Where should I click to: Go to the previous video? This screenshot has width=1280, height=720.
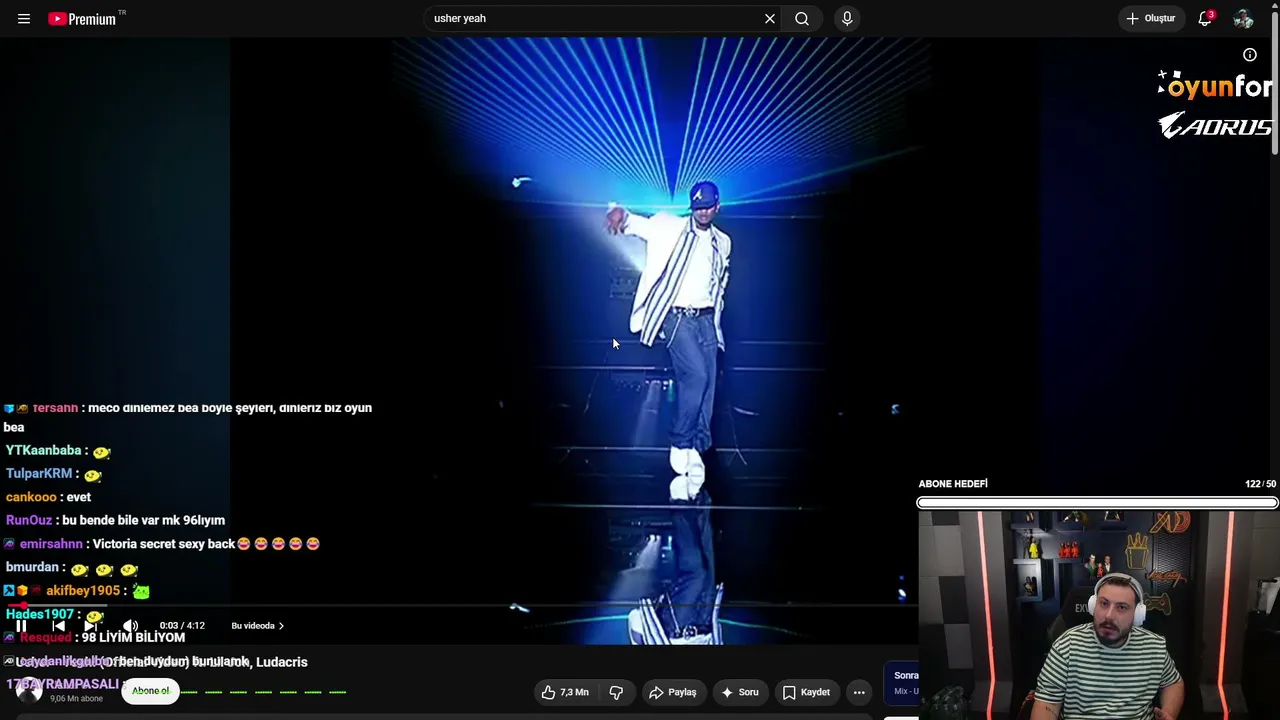58,626
